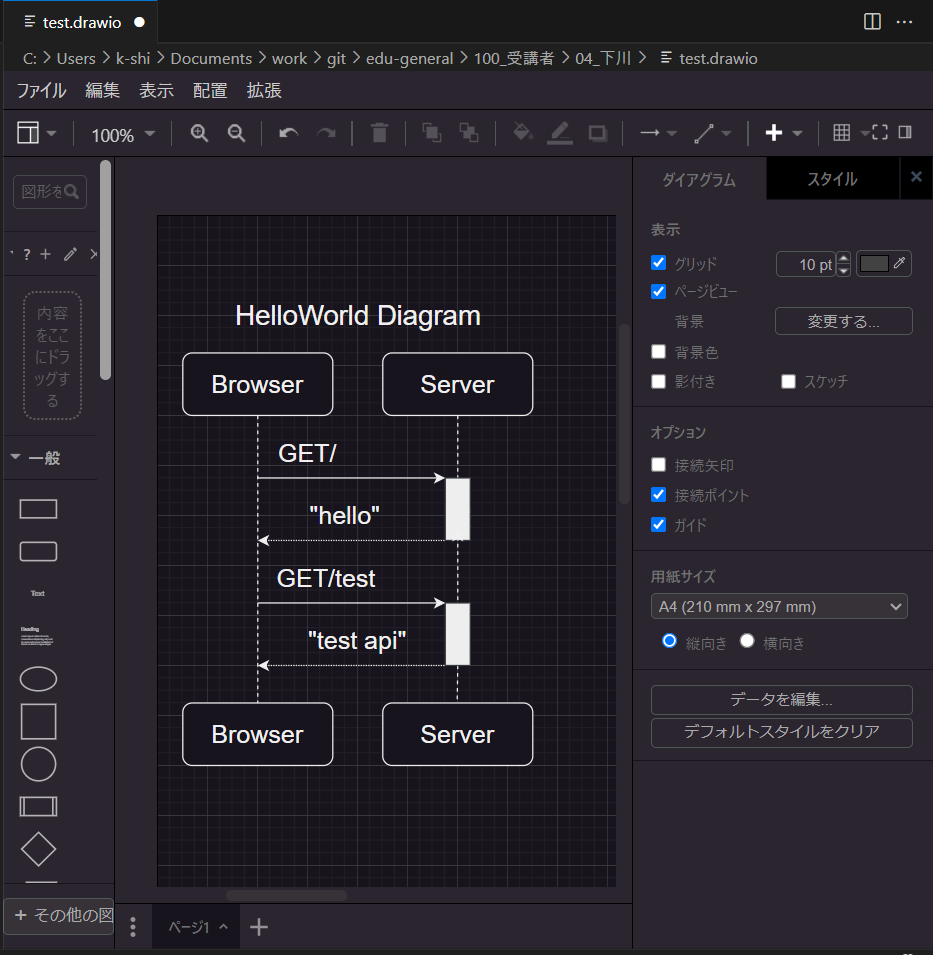Disable the グリッド checkbox
The width and height of the screenshot is (933, 955).
point(658,263)
